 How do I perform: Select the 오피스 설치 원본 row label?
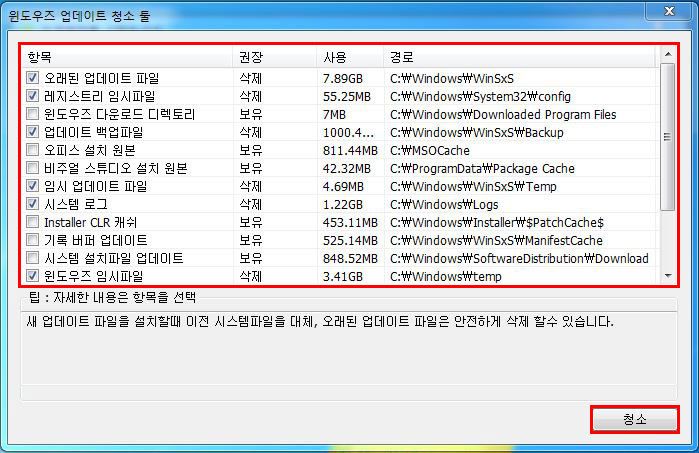point(90,150)
